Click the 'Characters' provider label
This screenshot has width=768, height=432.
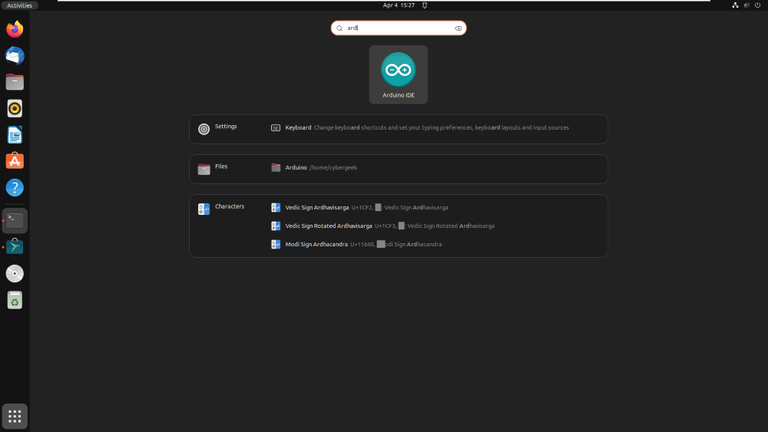click(x=229, y=207)
